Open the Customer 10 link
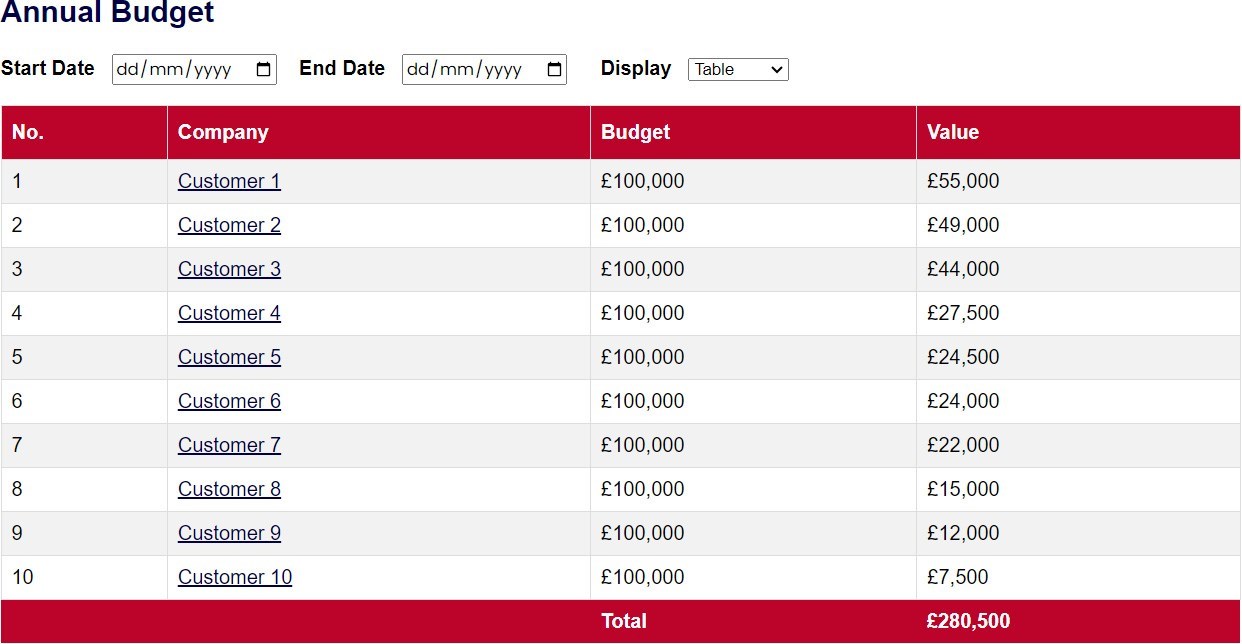Viewport: 1242px width, 644px height. tap(235, 577)
